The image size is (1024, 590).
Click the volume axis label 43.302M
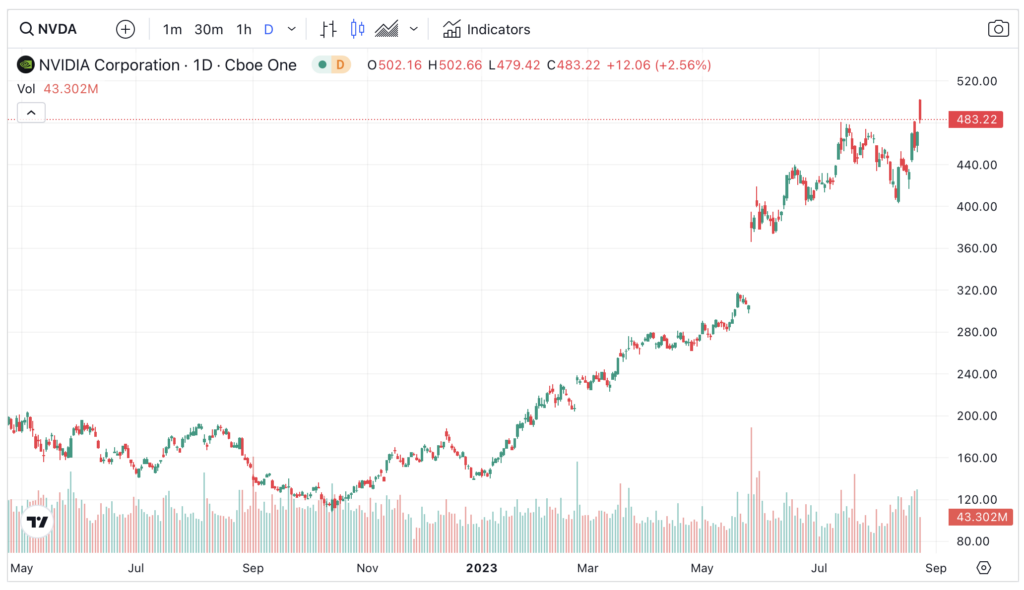[980, 517]
